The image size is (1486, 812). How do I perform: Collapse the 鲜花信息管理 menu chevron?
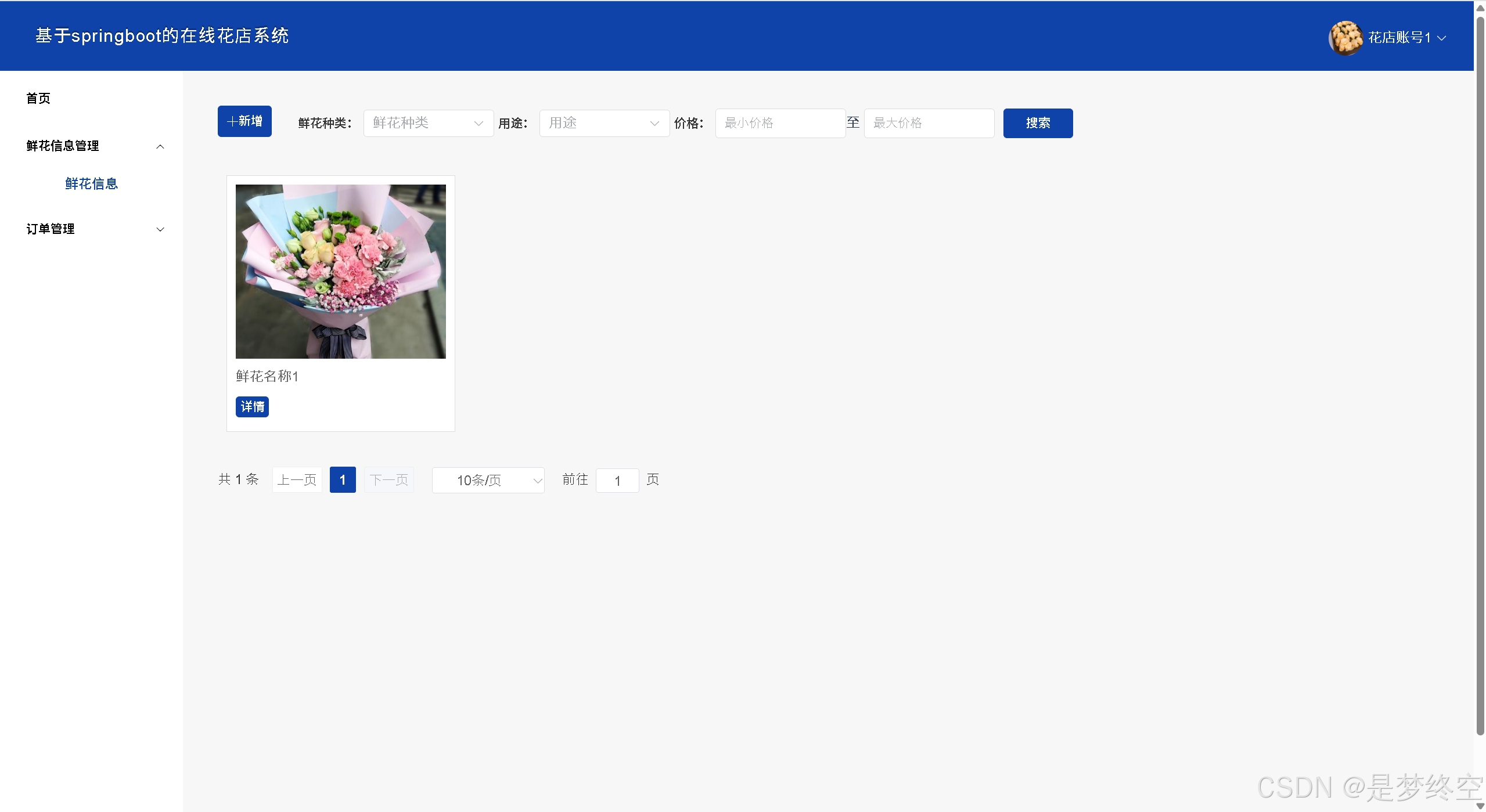160,146
